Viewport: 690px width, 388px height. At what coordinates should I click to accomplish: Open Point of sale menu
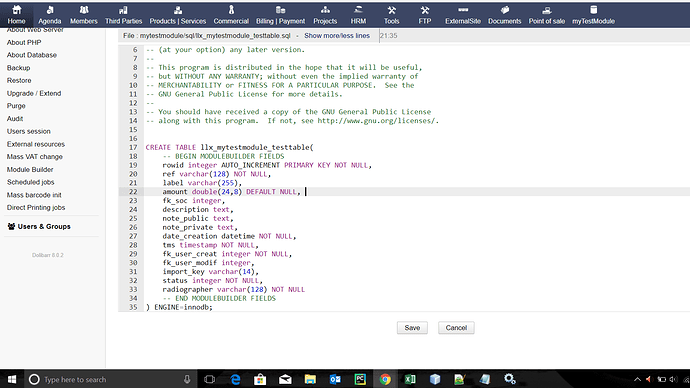pyautogui.click(x=547, y=15)
